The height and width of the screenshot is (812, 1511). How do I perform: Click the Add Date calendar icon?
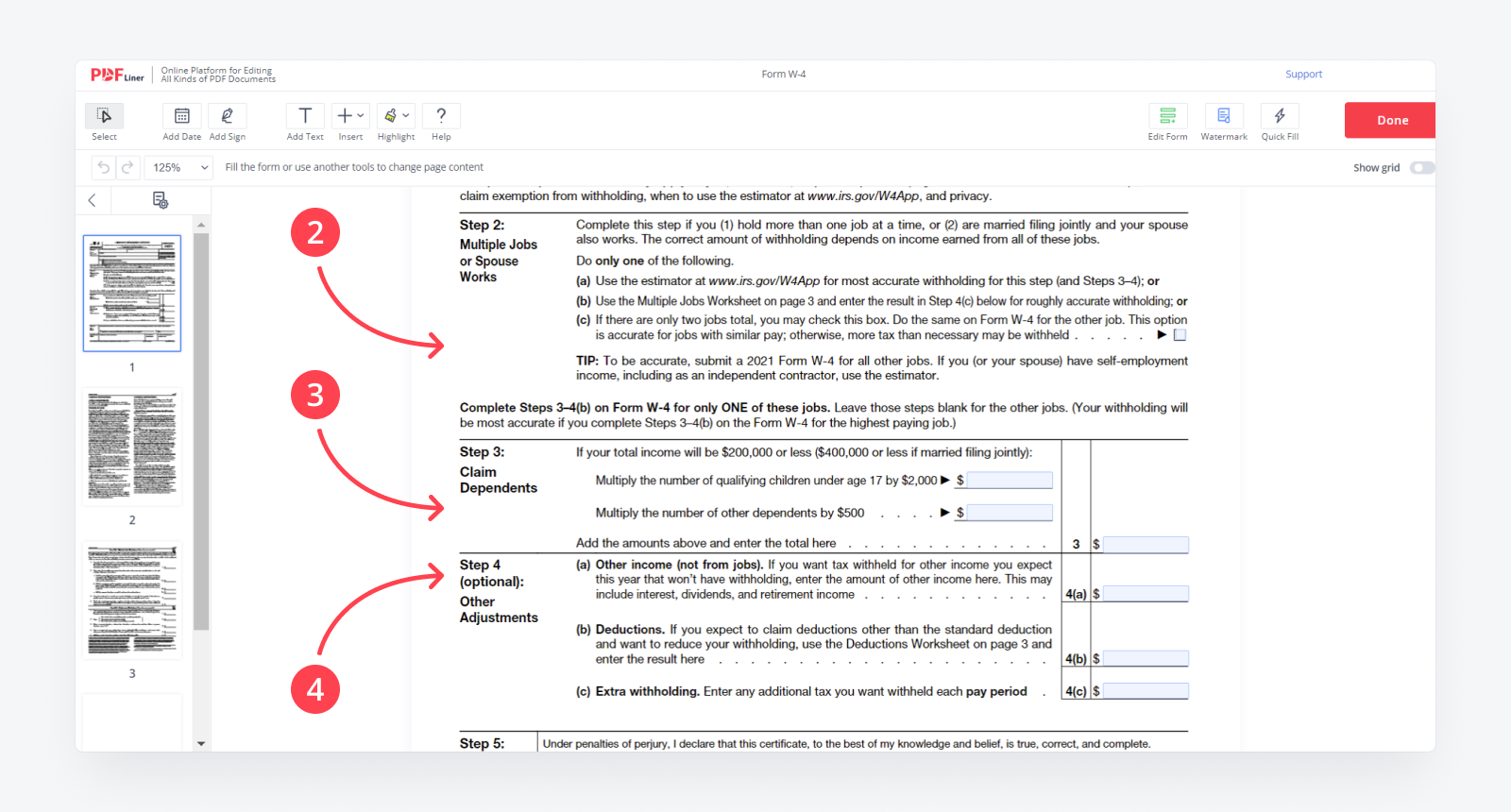coord(181,116)
